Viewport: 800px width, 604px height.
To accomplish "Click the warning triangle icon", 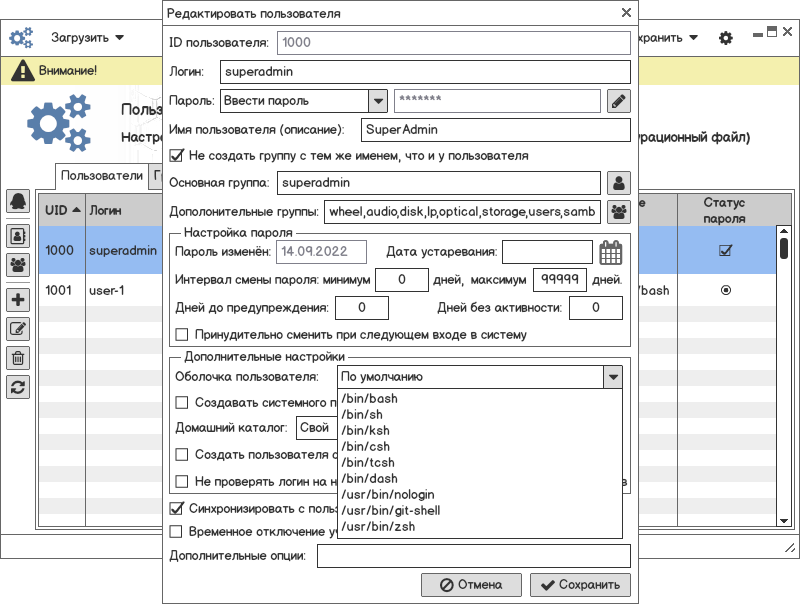I will click(22, 70).
